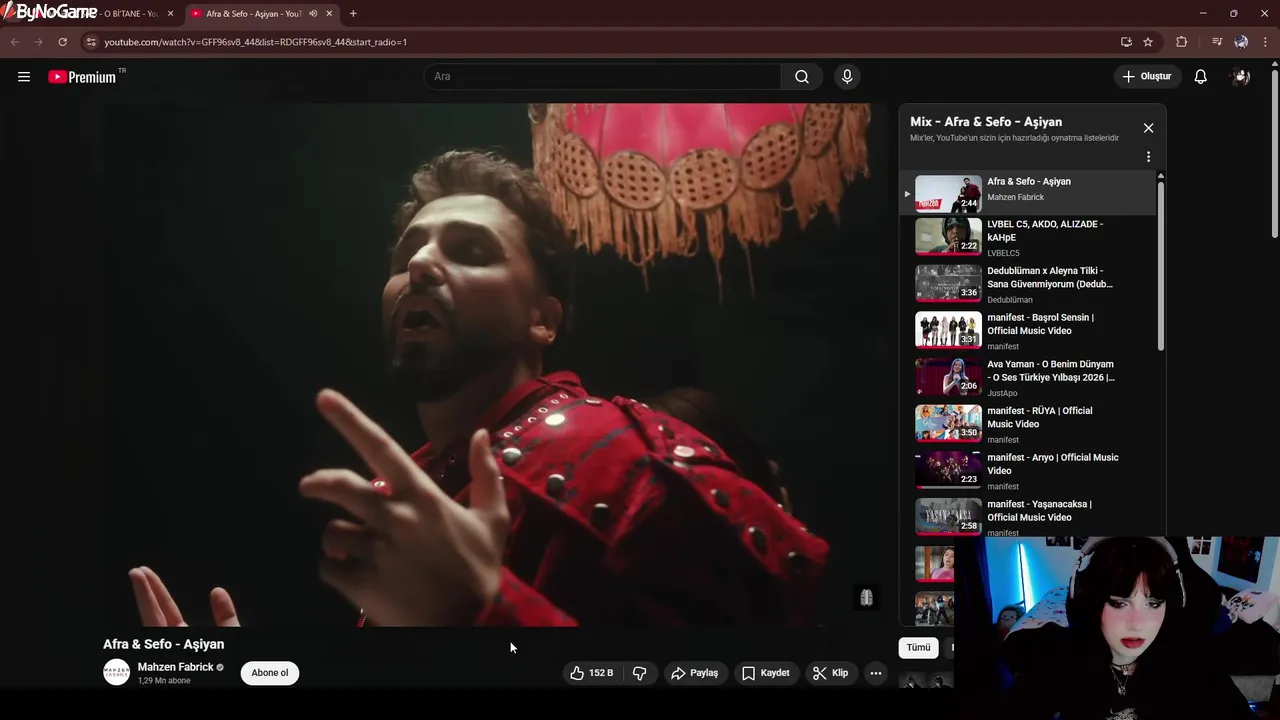Play Afra & Sefo - Aşiyan playlist item
This screenshot has width=1280, height=720.
coord(1029,191)
